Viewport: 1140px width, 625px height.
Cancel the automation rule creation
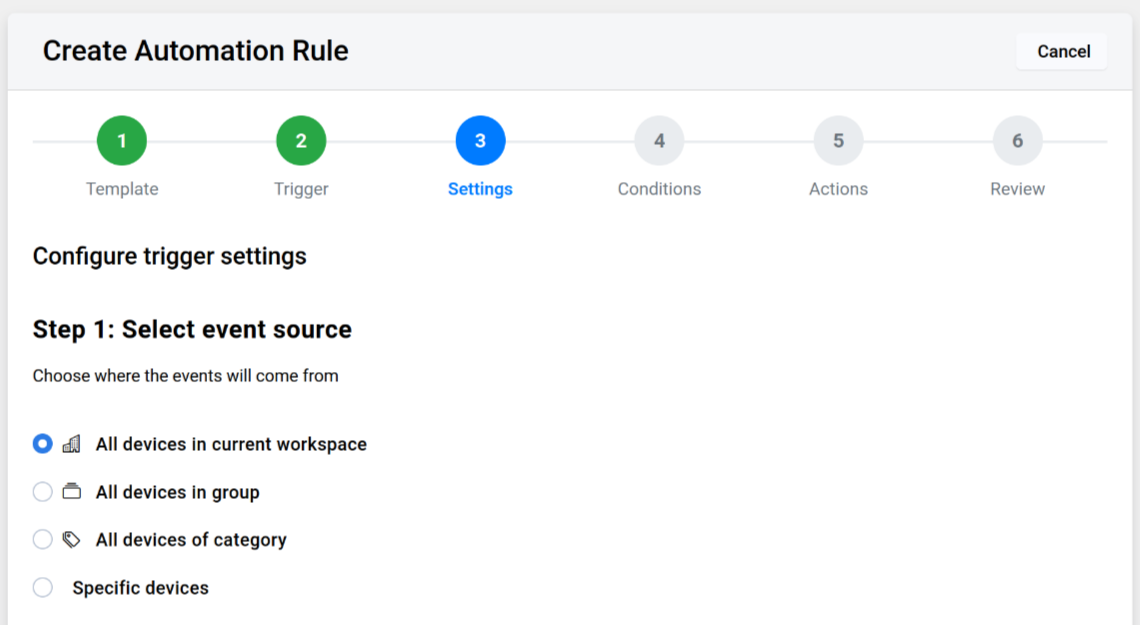pyautogui.click(x=1063, y=52)
